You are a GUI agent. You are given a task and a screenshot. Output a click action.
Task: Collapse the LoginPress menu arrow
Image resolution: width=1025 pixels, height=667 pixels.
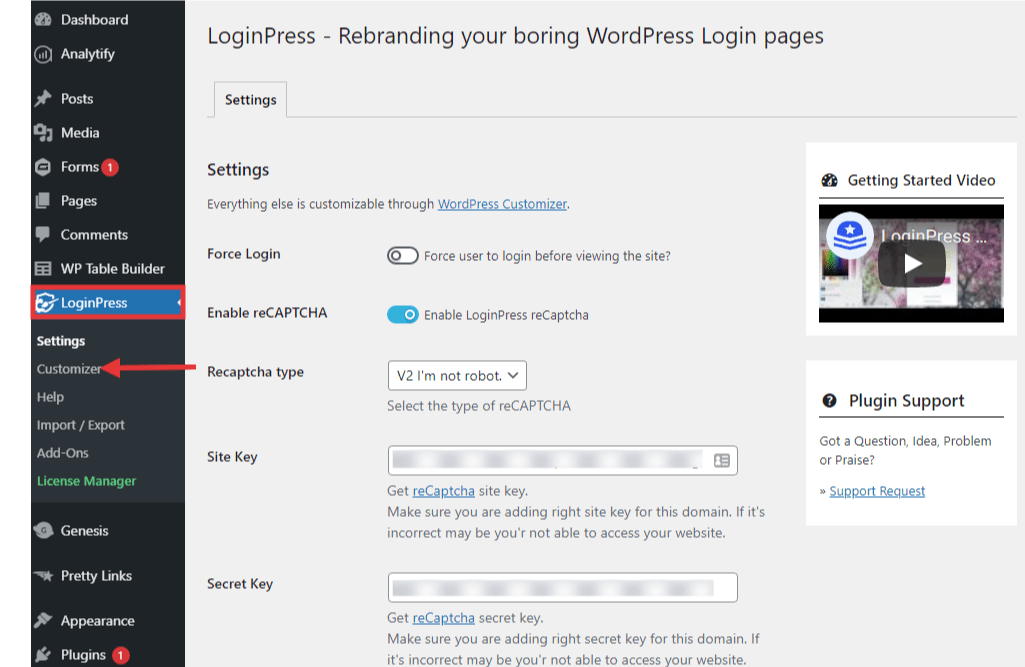[178, 303]
